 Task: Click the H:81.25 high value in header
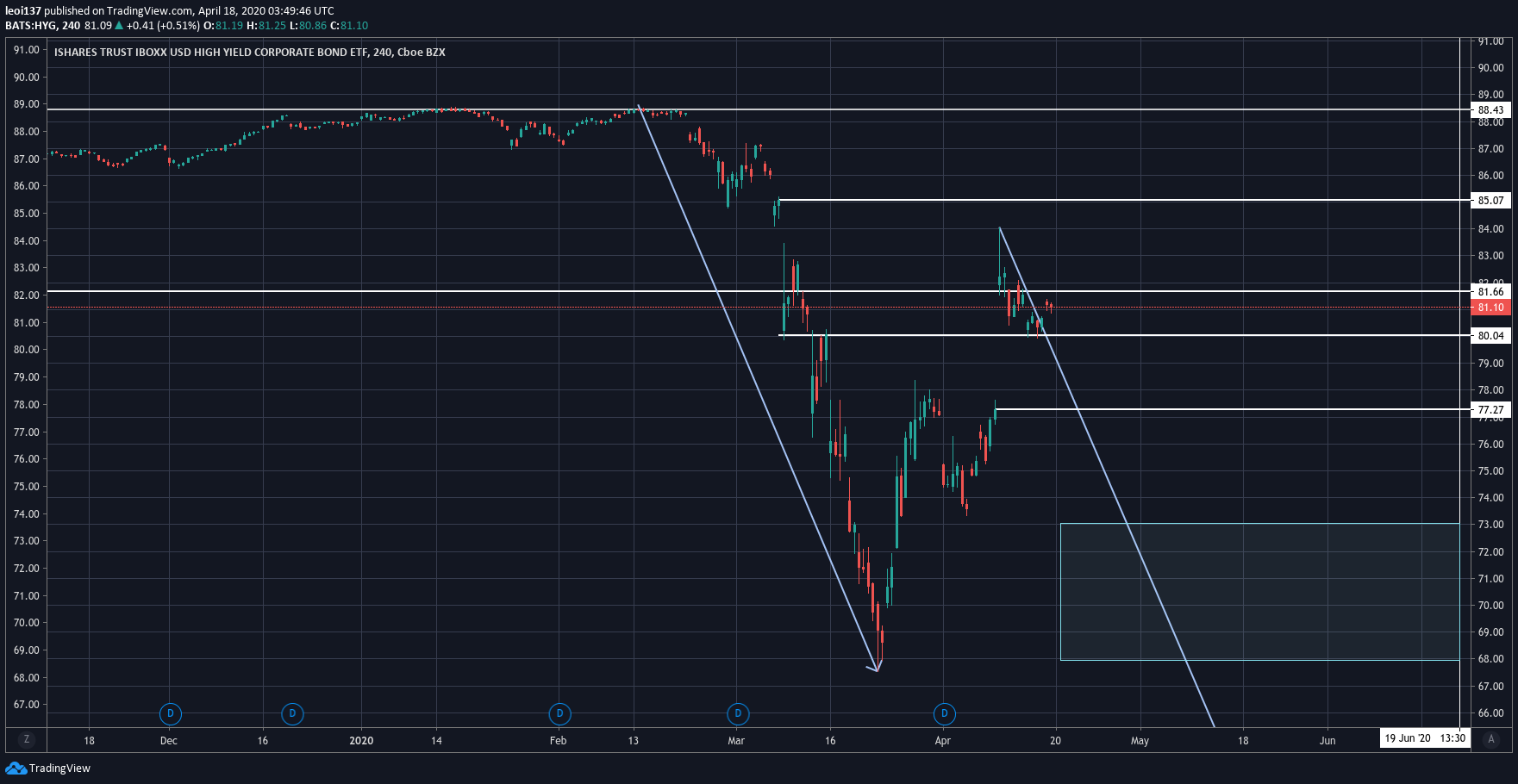pyautogui.click(x=266, y=26)
